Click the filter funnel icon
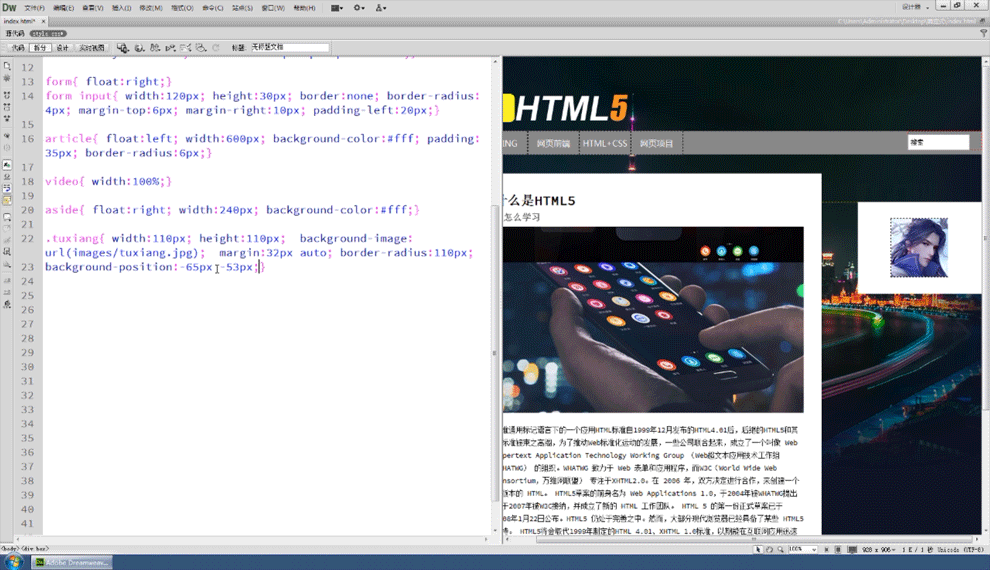The height and width of the screenshot is (570, 990). [x=983, y=33]
